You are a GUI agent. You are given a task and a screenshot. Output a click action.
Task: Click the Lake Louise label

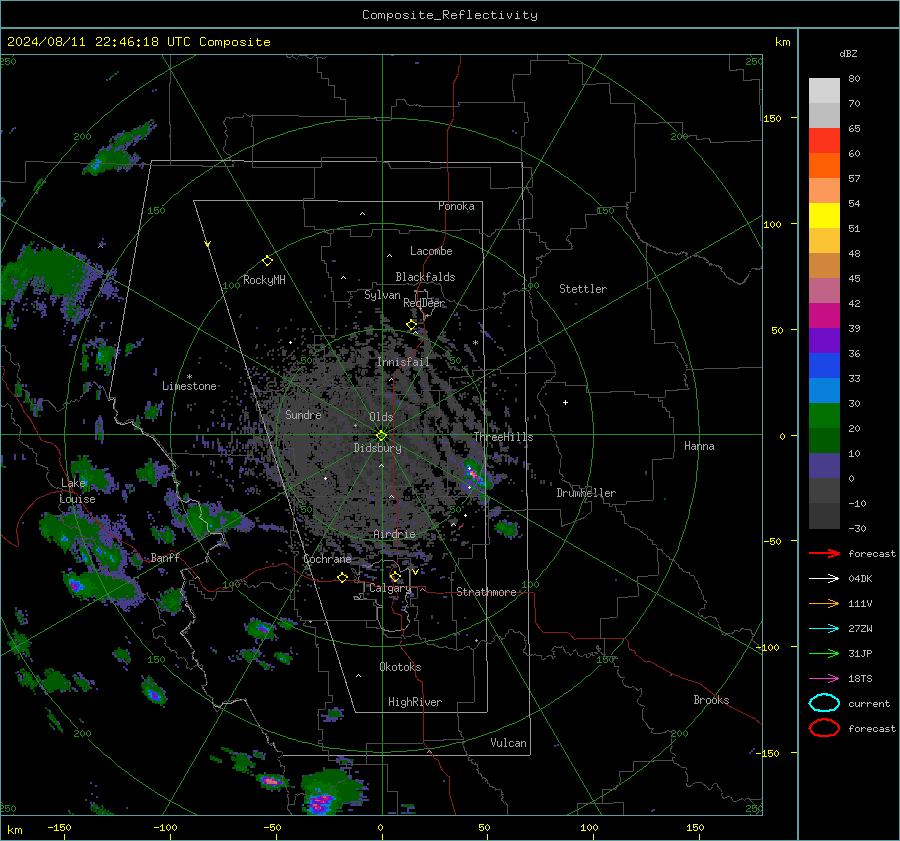pyautogui.click(x=79, y=491)
